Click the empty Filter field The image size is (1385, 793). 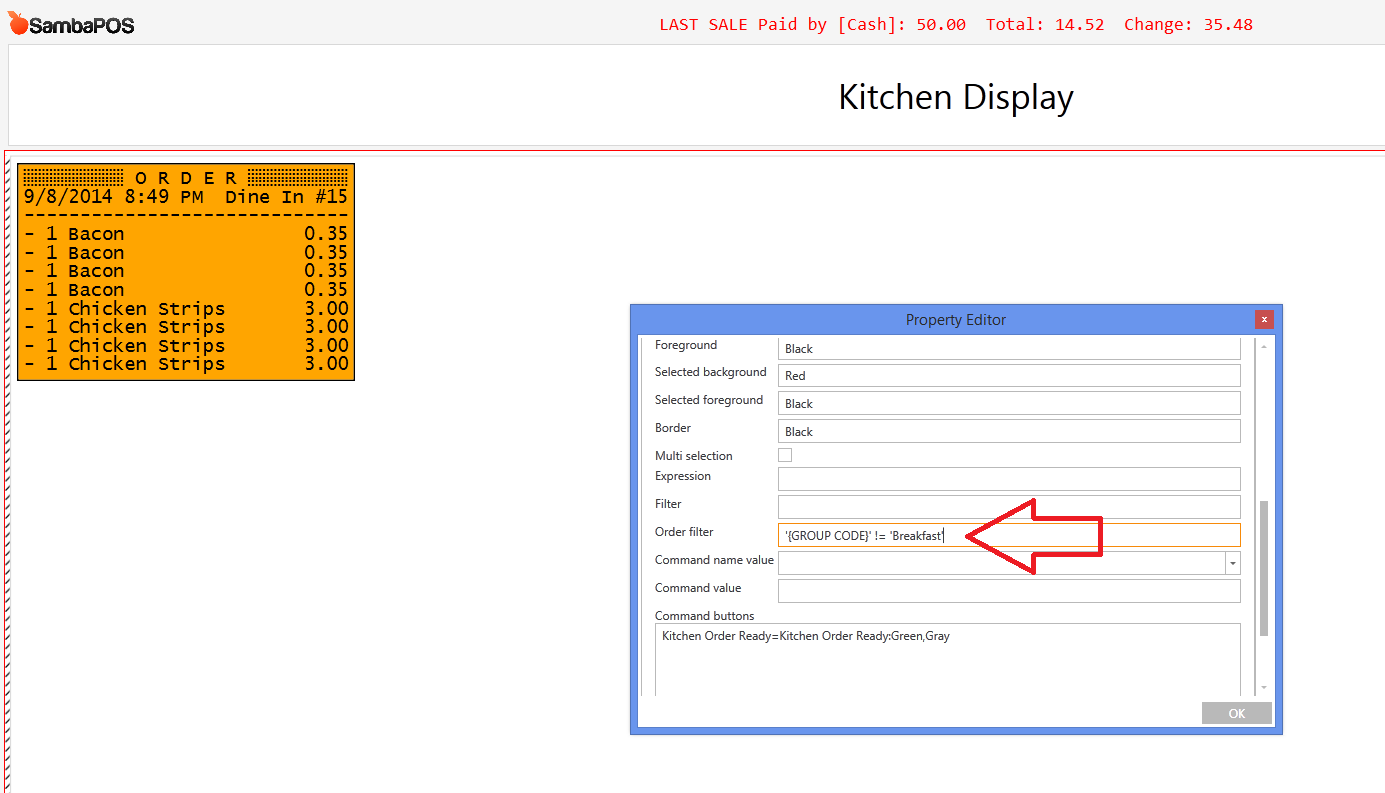[1008, 507]
